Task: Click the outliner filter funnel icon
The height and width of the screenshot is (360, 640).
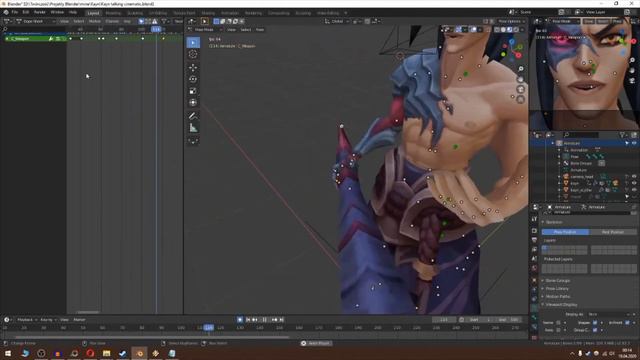Action: [622, 135]
